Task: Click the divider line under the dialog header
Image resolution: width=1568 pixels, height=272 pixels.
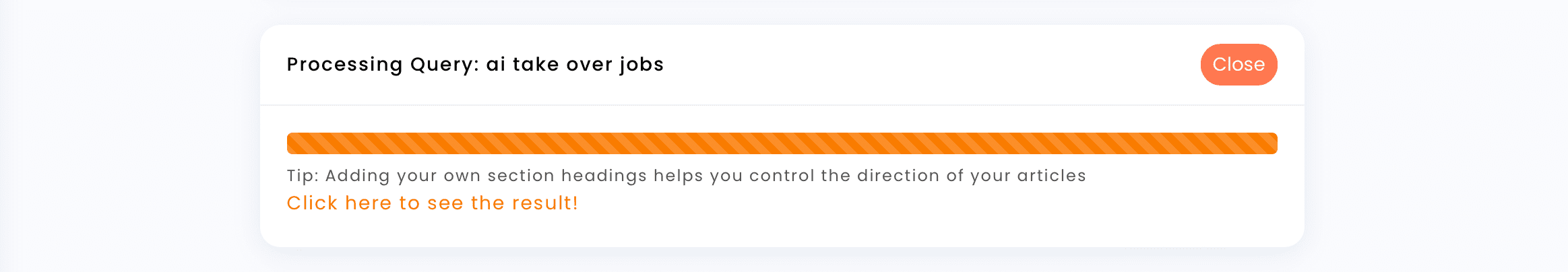Action: 782,105
